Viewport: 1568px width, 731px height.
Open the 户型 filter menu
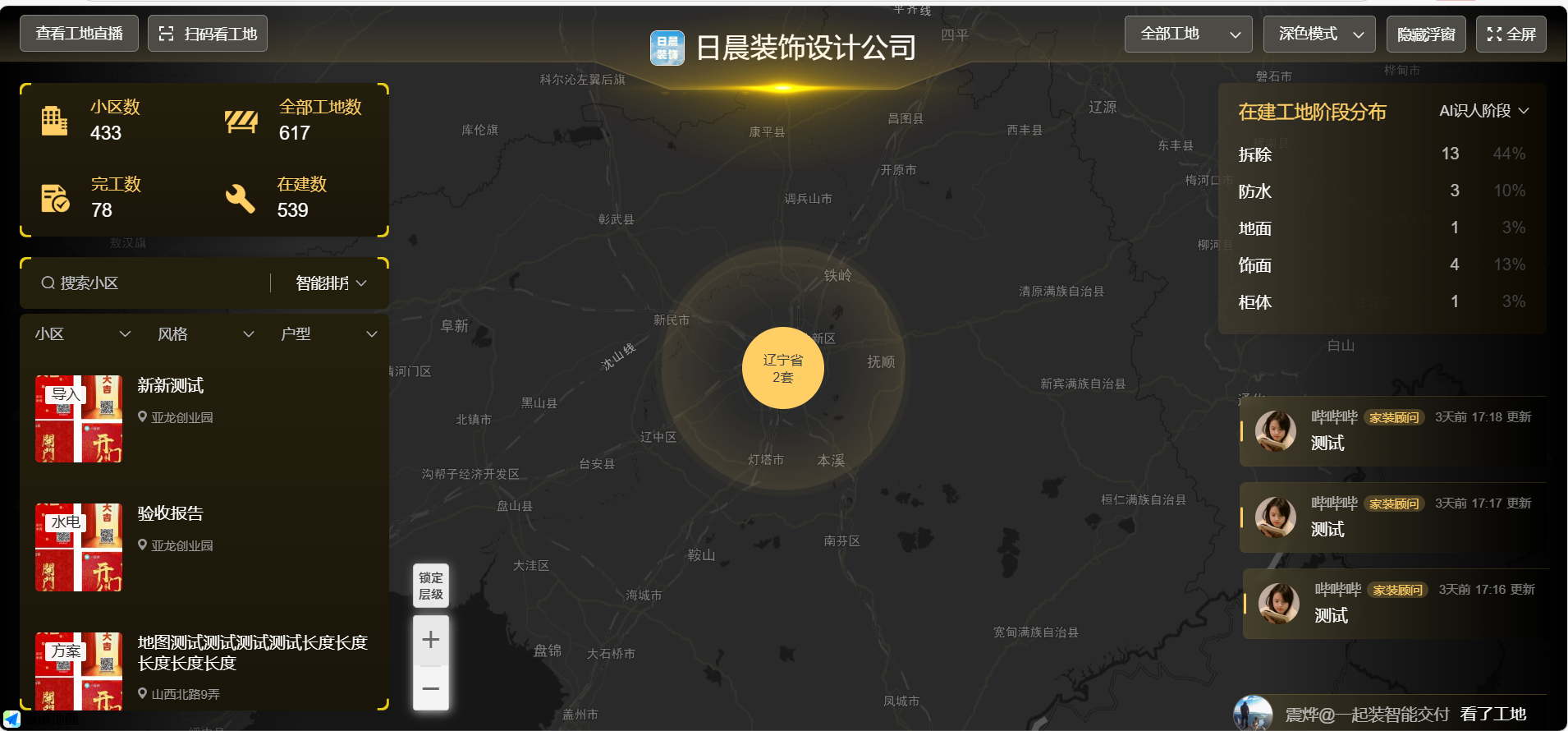click(x=328, y=334)
